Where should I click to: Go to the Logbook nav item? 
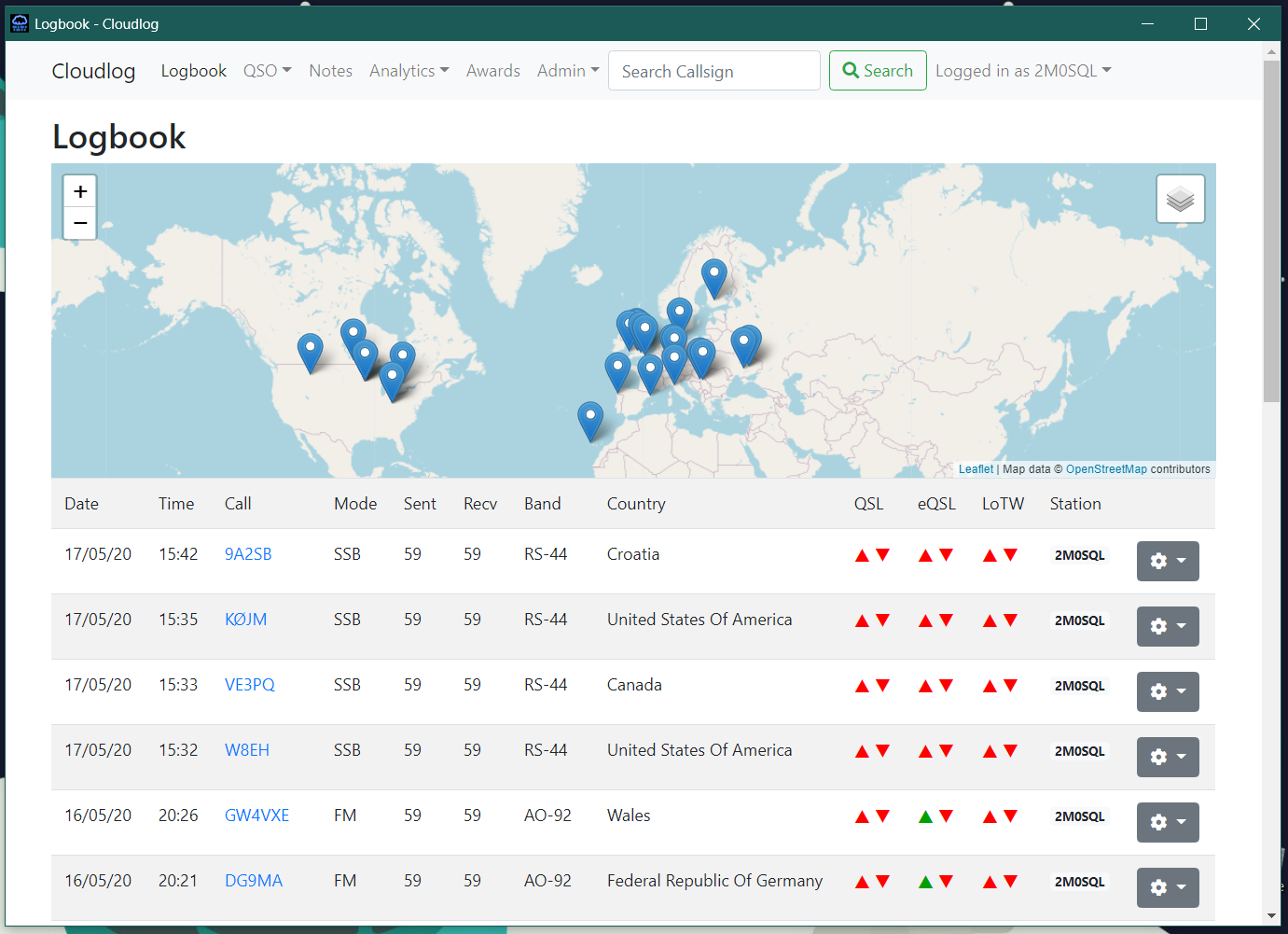point(194,71)
